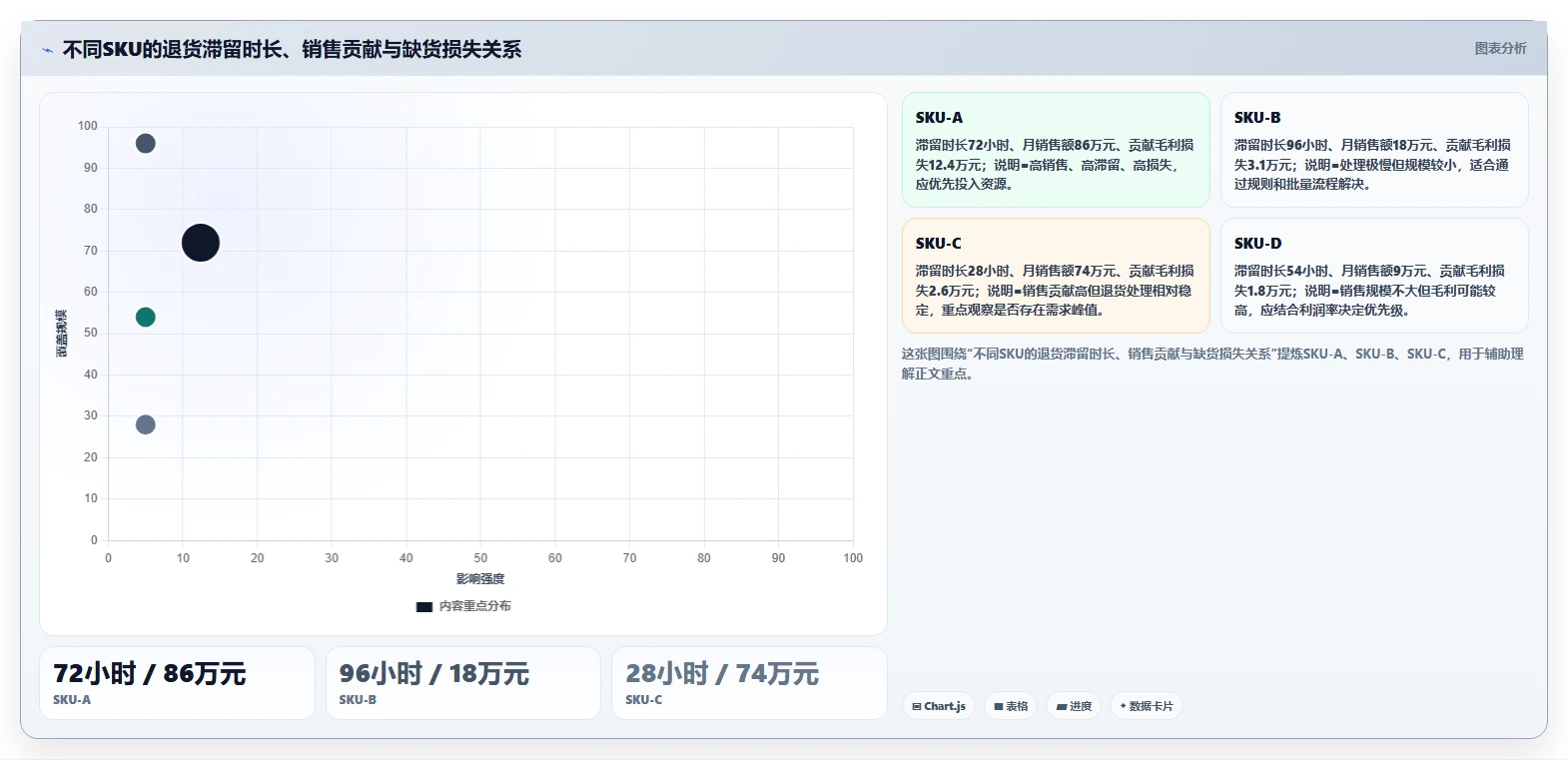Open the SKU-C description card

click(x=1056, y=276)
